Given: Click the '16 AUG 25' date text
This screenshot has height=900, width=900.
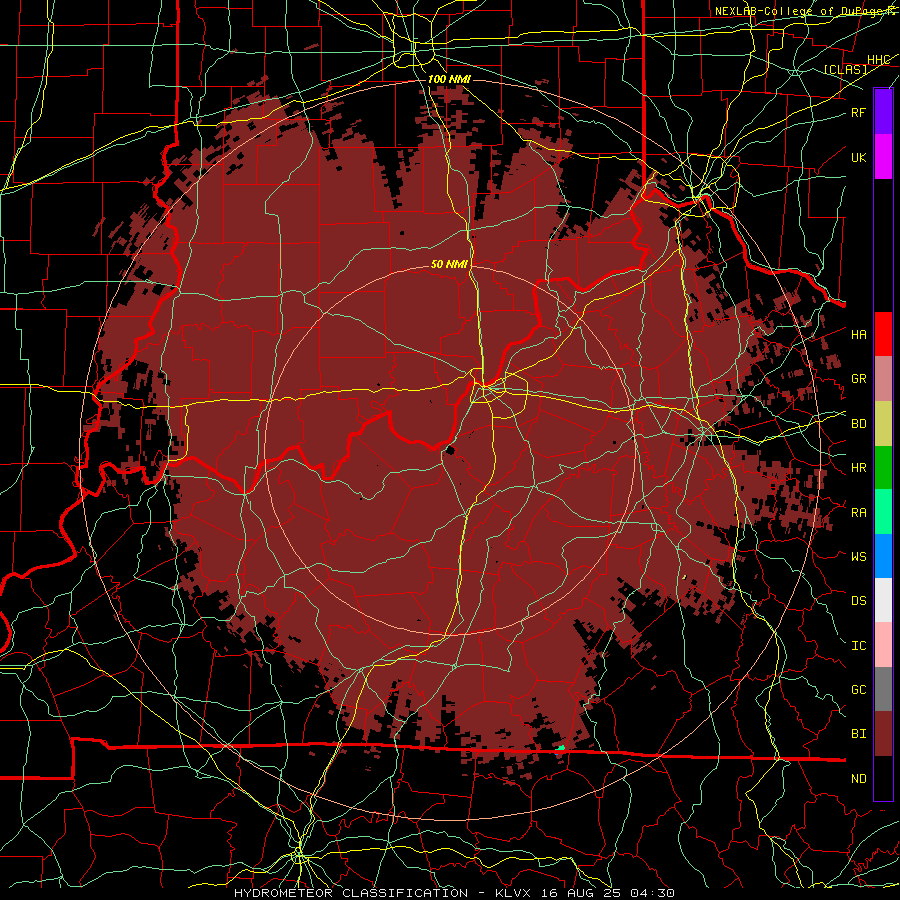Looking at the screenshot, I should pyautogui.click(x=580, y=893).
